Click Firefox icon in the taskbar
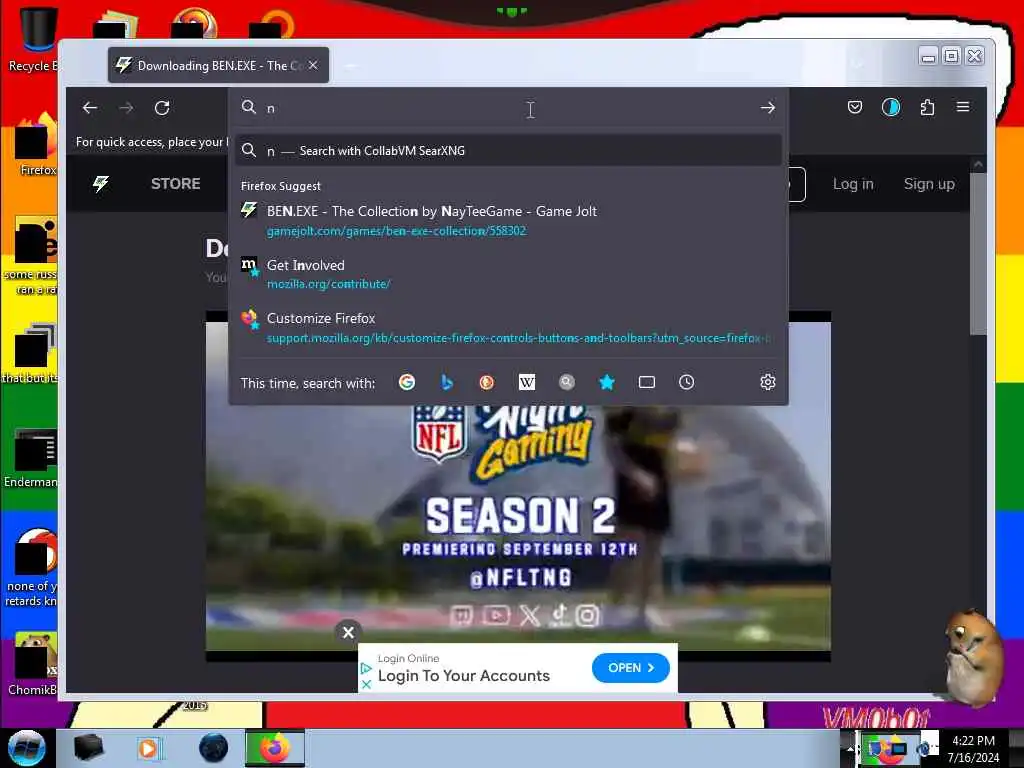Screen dimensions: 1024x768 275,748
